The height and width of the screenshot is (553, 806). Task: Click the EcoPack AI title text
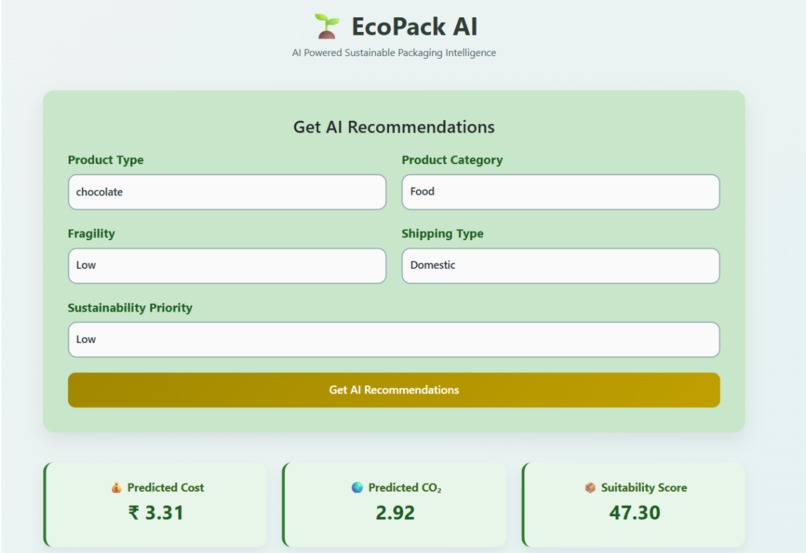click(x=414, y=27)
